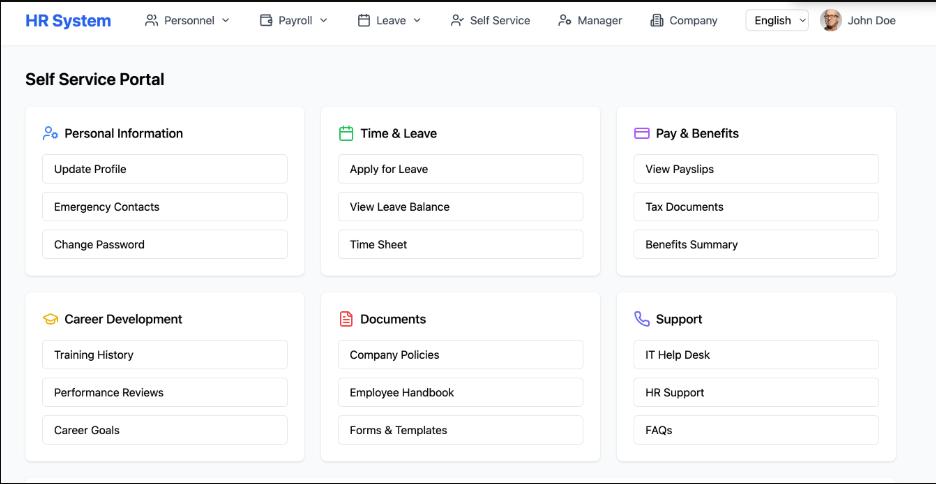Open Company Policies
Viewport: 936px width, 484px height.
[461, 354]
